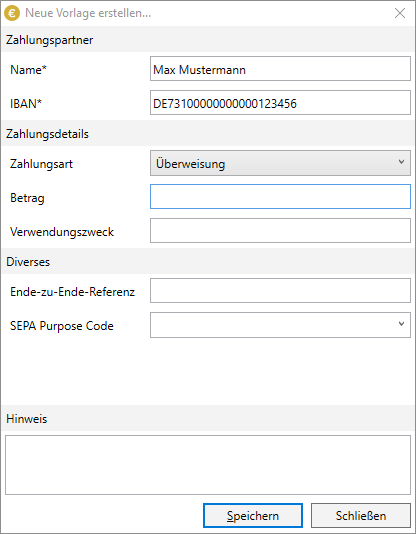Image resolution: width=416 pixels, height=534 pixels.
Task: Click the Schließen button
Action: [361, 515]
